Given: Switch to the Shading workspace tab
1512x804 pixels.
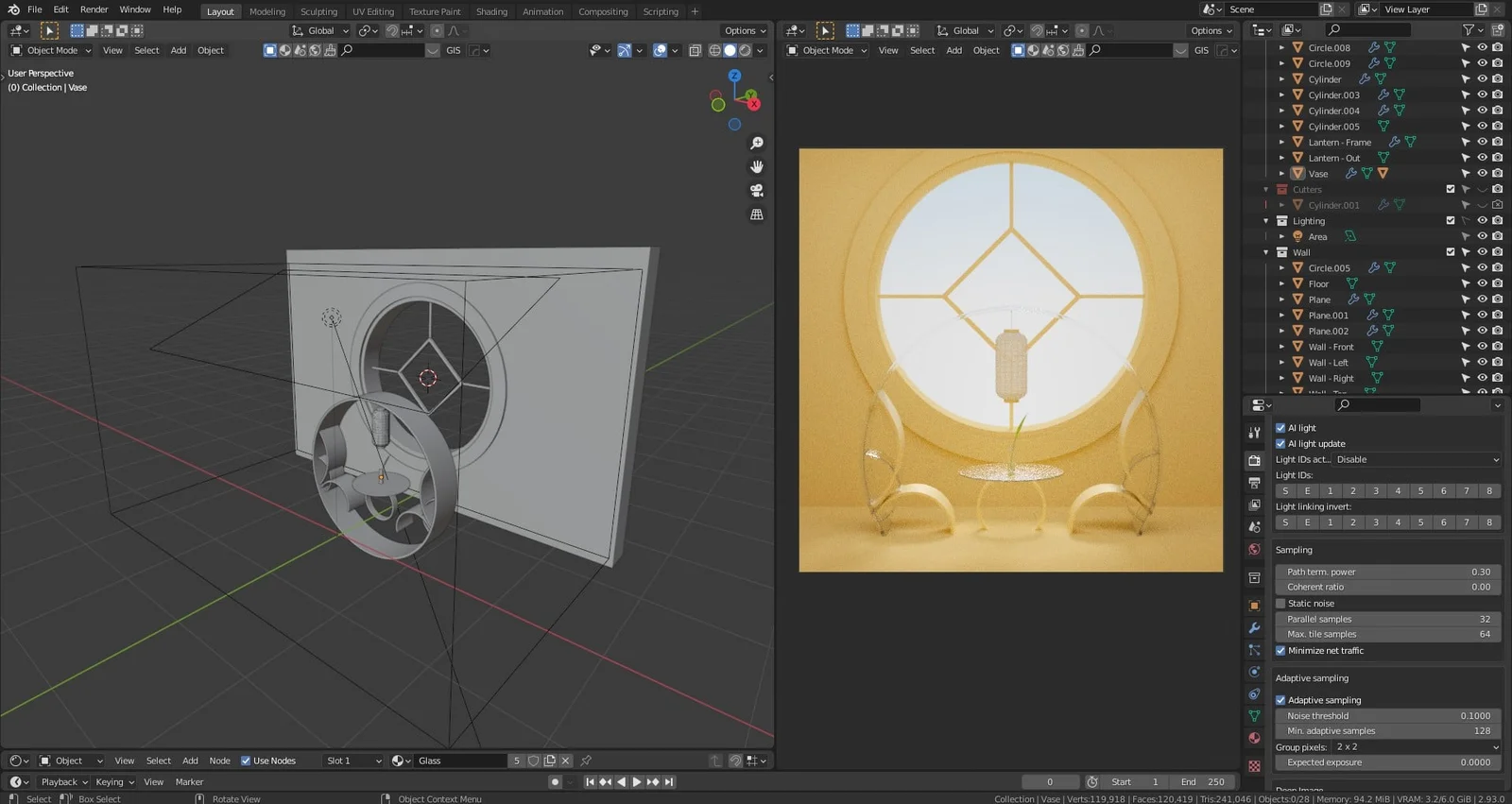Looking at the screenshot, I should click(x=491, y=11).
